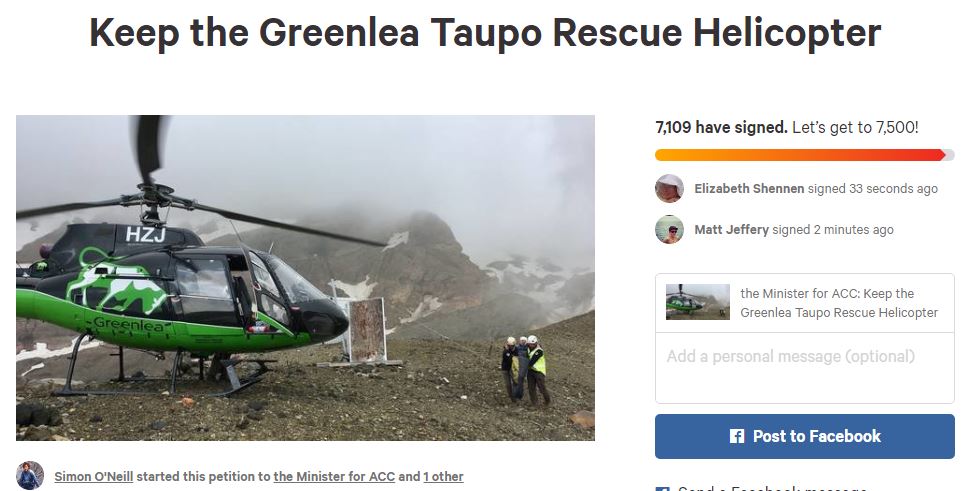Click the Matt Jeffery name text

click(x=731, y=230)
